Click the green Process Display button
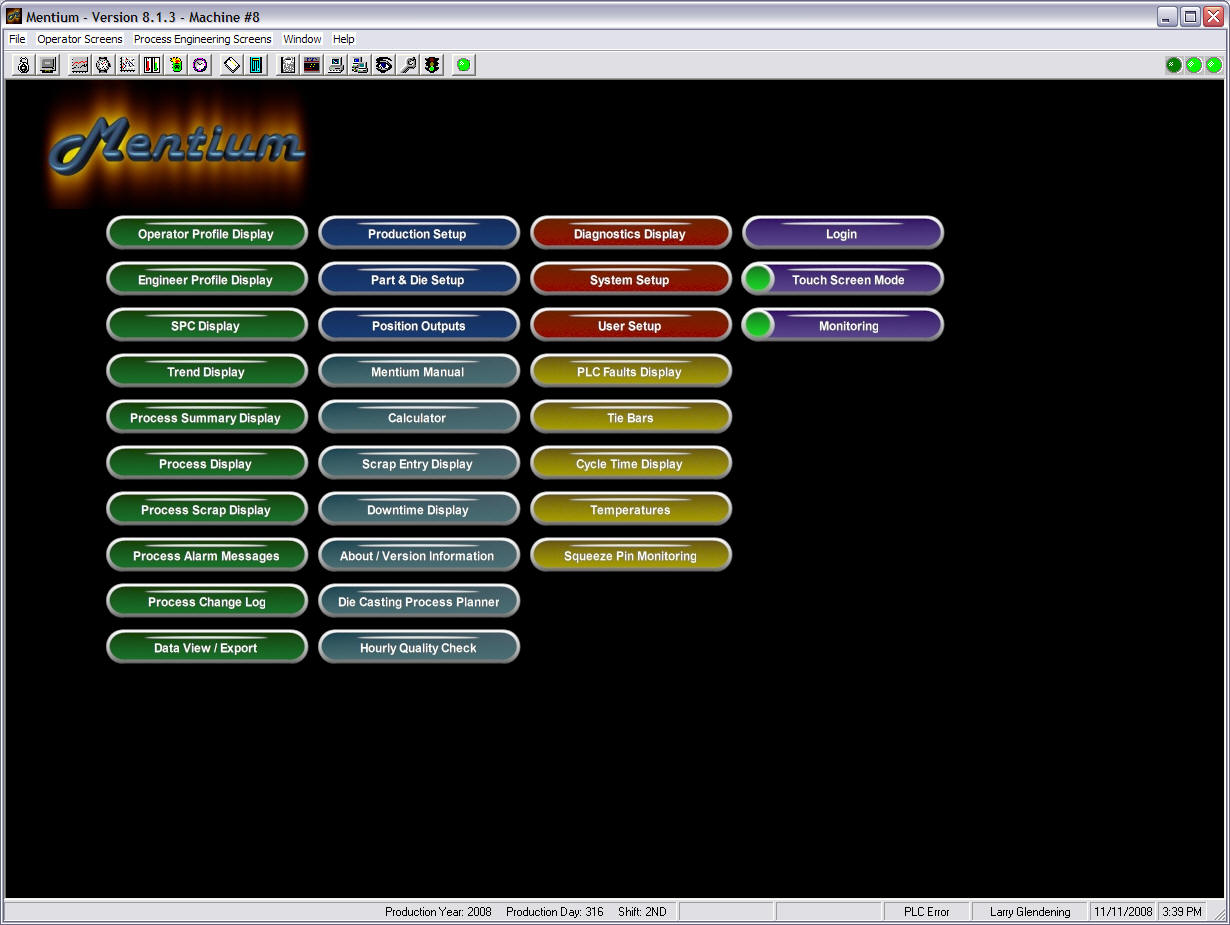Image resolution: width=1230 pixels, height=925 pixels. 207,463
